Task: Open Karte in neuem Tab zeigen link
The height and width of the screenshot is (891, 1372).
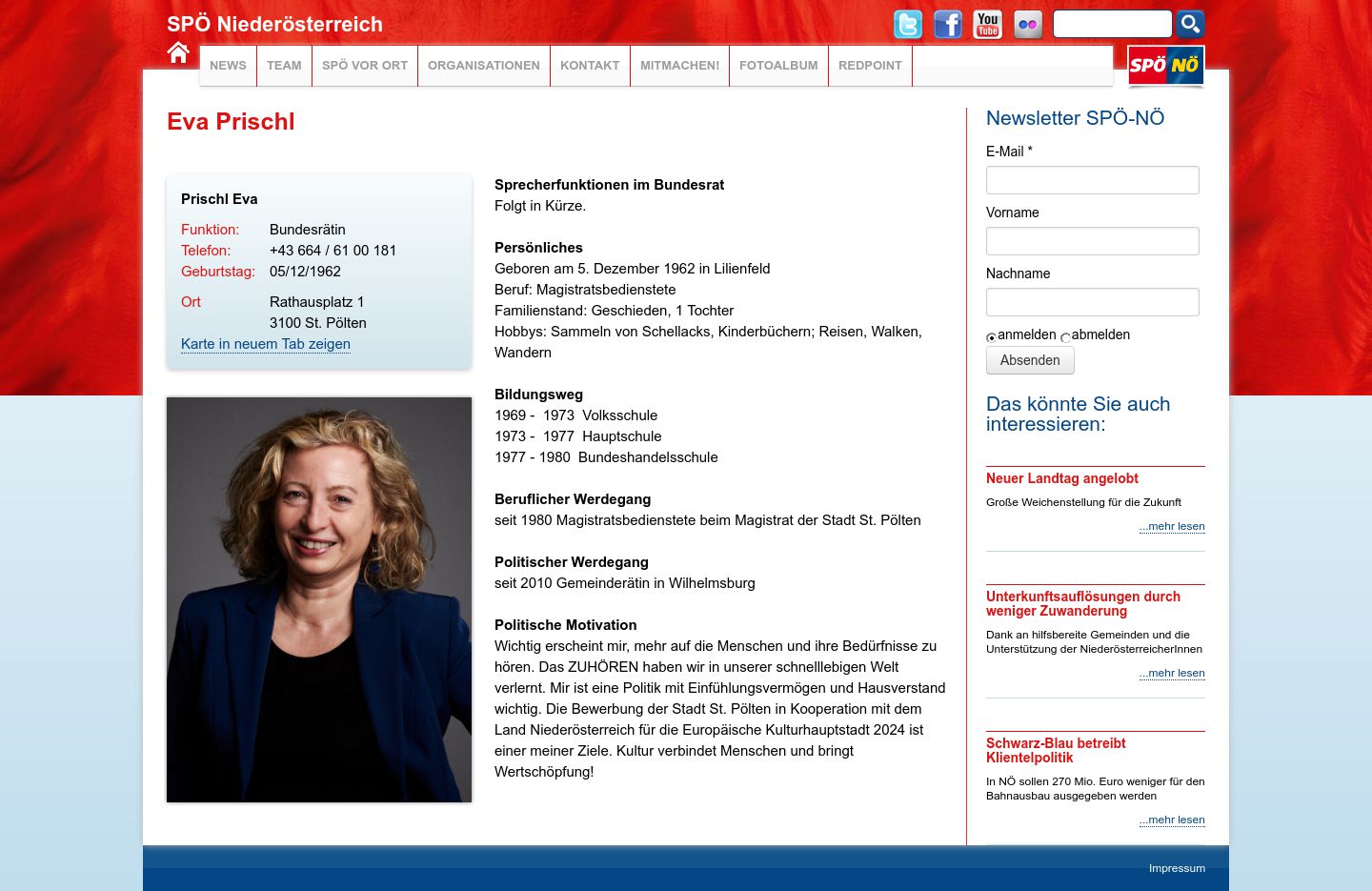Action: tap(266, 344)
